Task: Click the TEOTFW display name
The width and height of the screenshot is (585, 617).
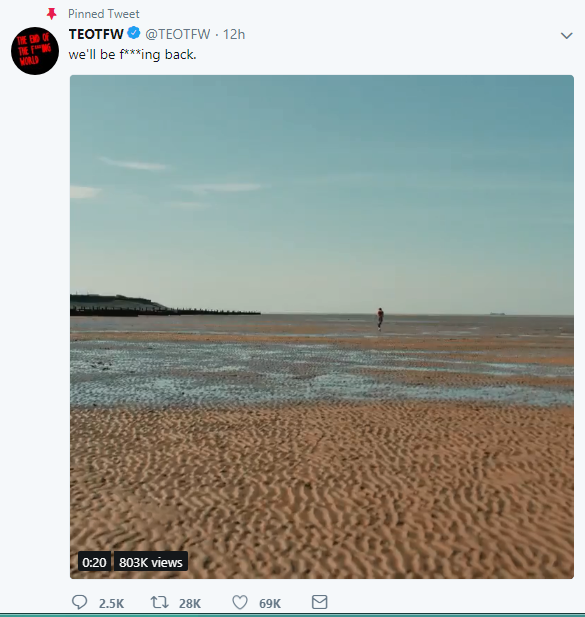Action: [96, 34]
